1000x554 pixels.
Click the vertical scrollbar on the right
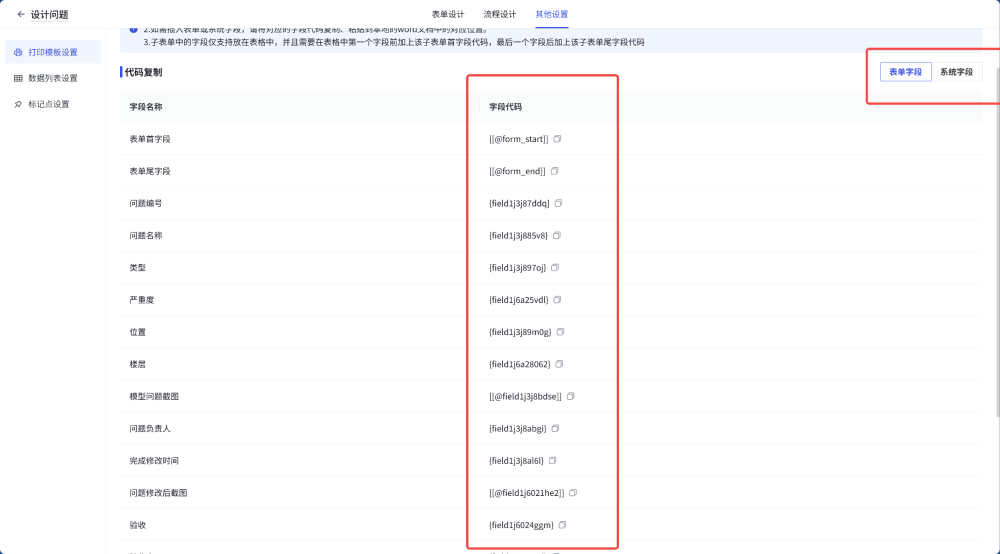(995, 250)
